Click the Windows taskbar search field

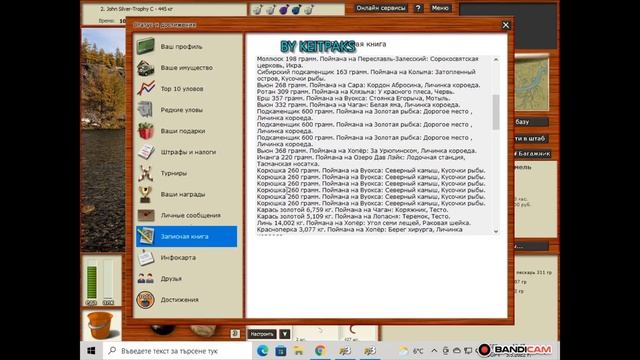(178, 351)
